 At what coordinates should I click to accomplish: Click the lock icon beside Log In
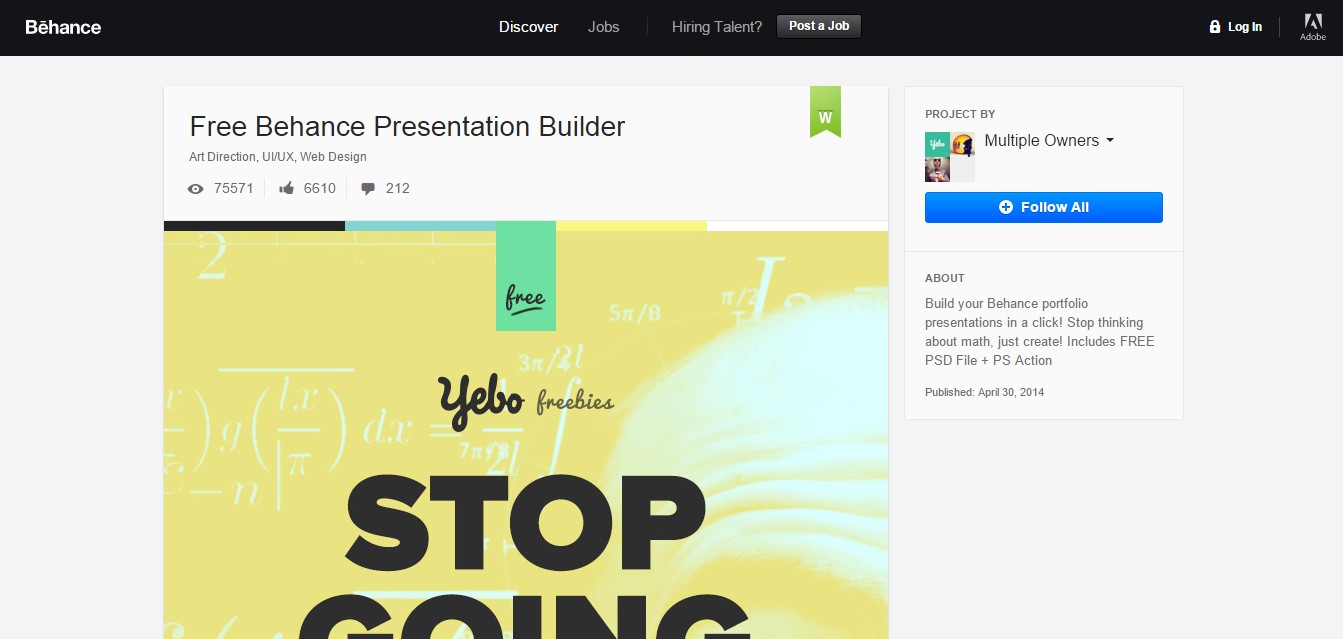1215,27
